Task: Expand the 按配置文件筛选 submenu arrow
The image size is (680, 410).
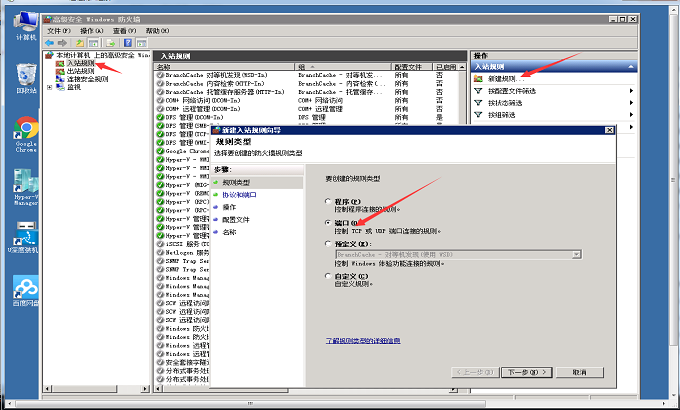Action: pyautogui.click(x=631, y=91)
